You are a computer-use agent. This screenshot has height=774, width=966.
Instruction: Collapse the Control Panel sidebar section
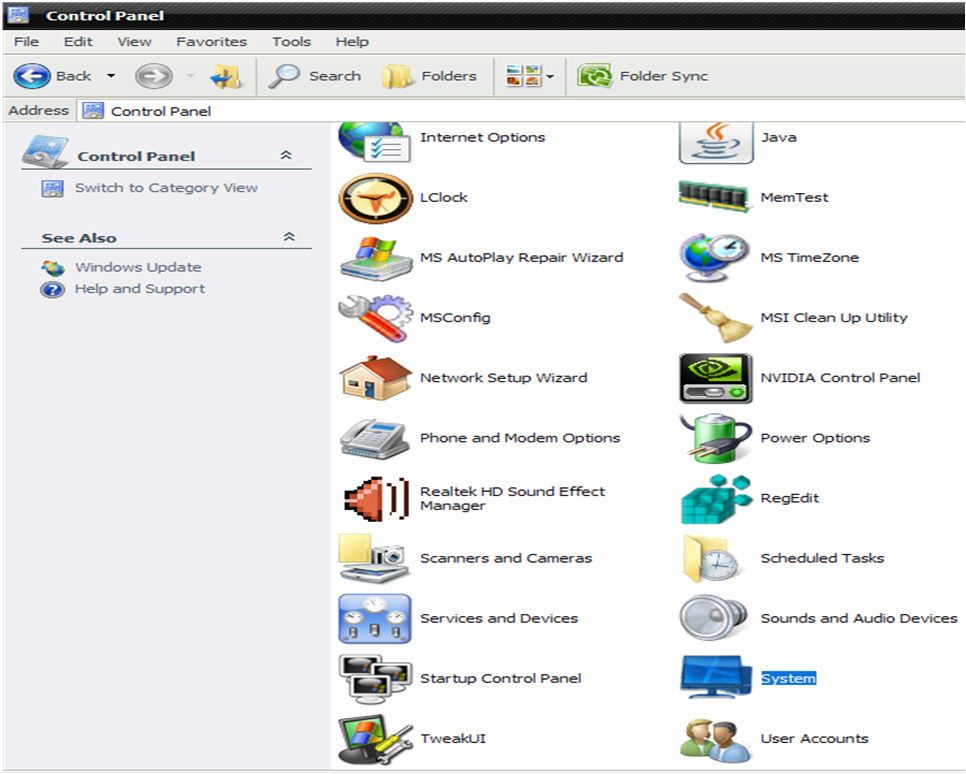pyautogui.click(x=286, y=155)
